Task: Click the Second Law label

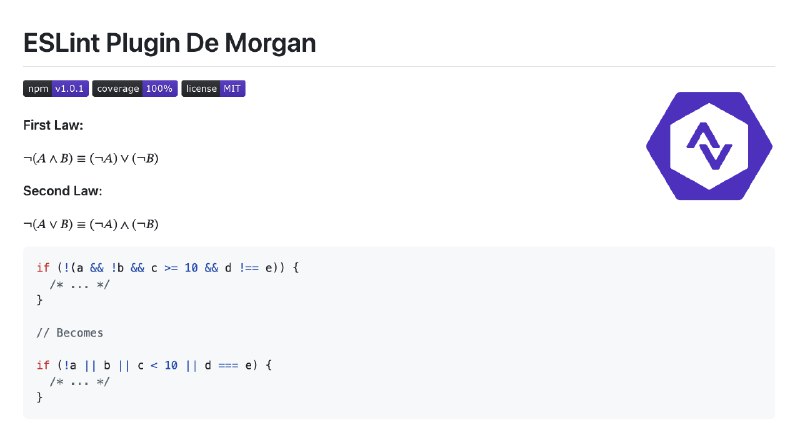Action: [x=63, y=191]
